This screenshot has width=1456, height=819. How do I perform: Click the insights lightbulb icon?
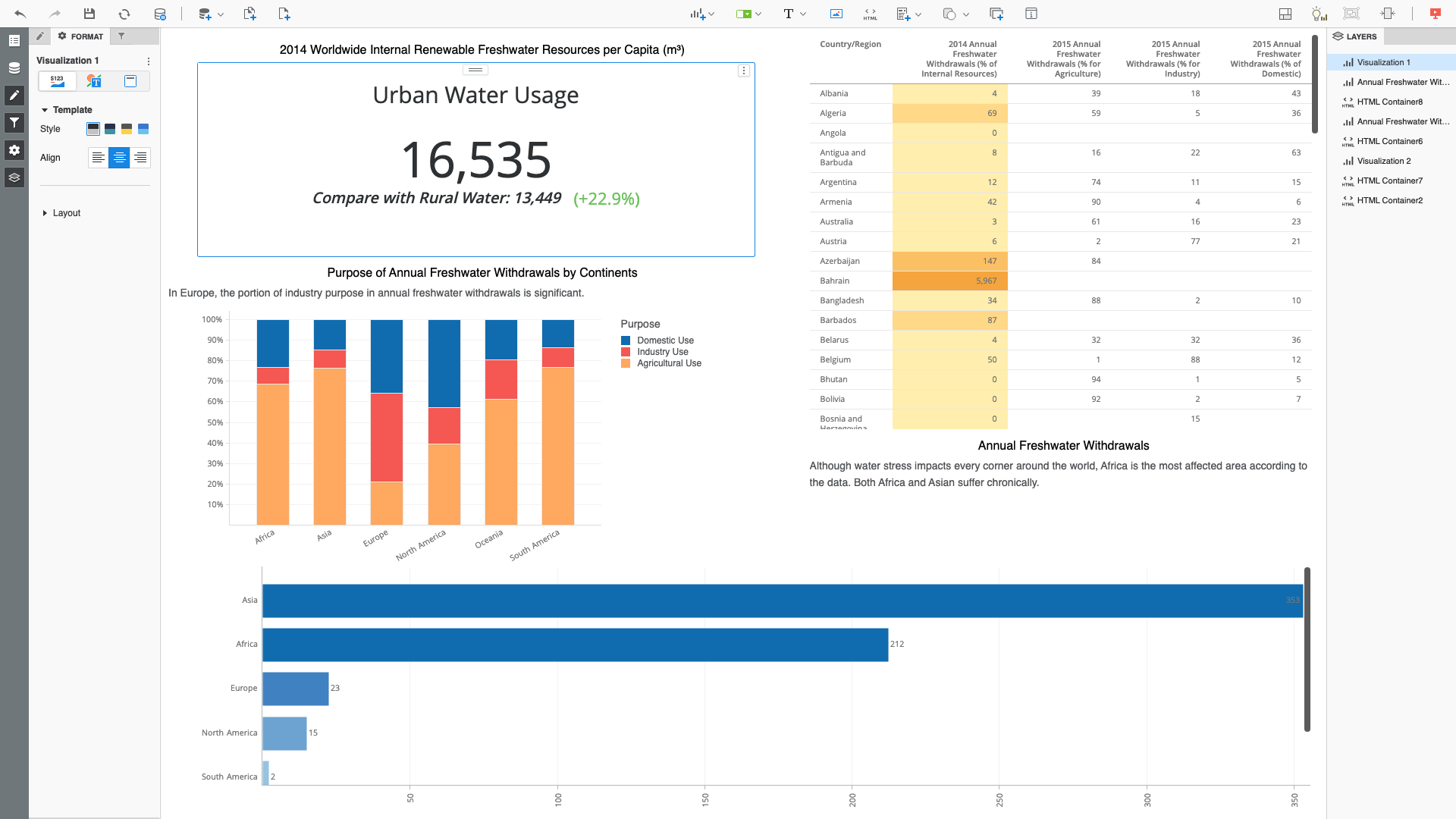pos(1319,14)
